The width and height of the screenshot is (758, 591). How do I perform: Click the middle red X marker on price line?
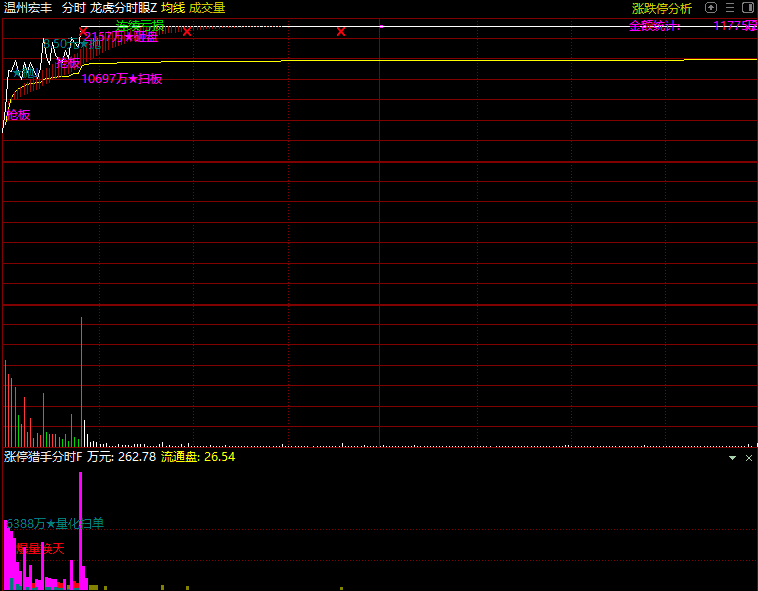pos(187,32)
